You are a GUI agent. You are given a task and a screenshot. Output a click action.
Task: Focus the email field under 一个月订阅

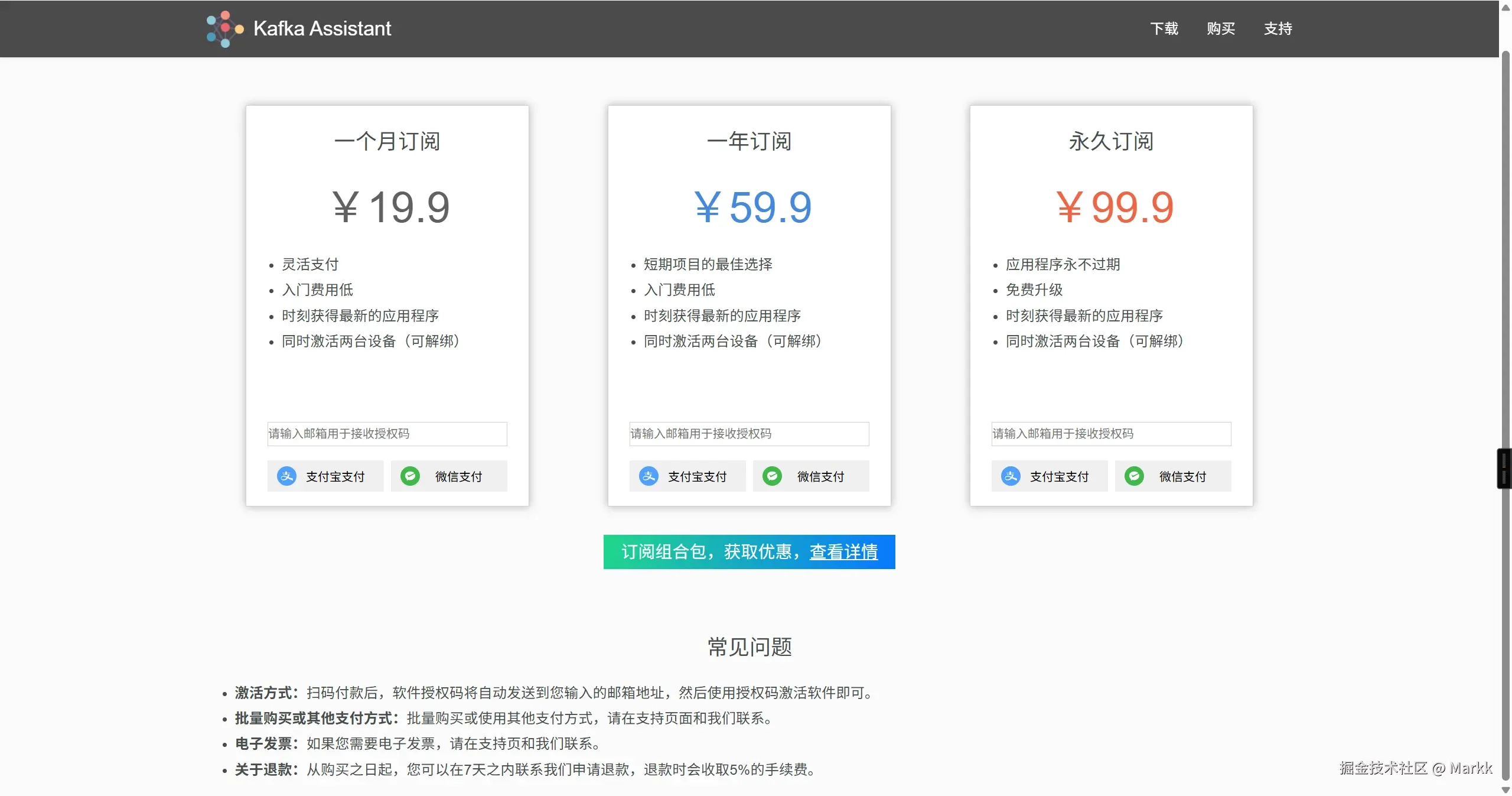[x=387, y=434]
